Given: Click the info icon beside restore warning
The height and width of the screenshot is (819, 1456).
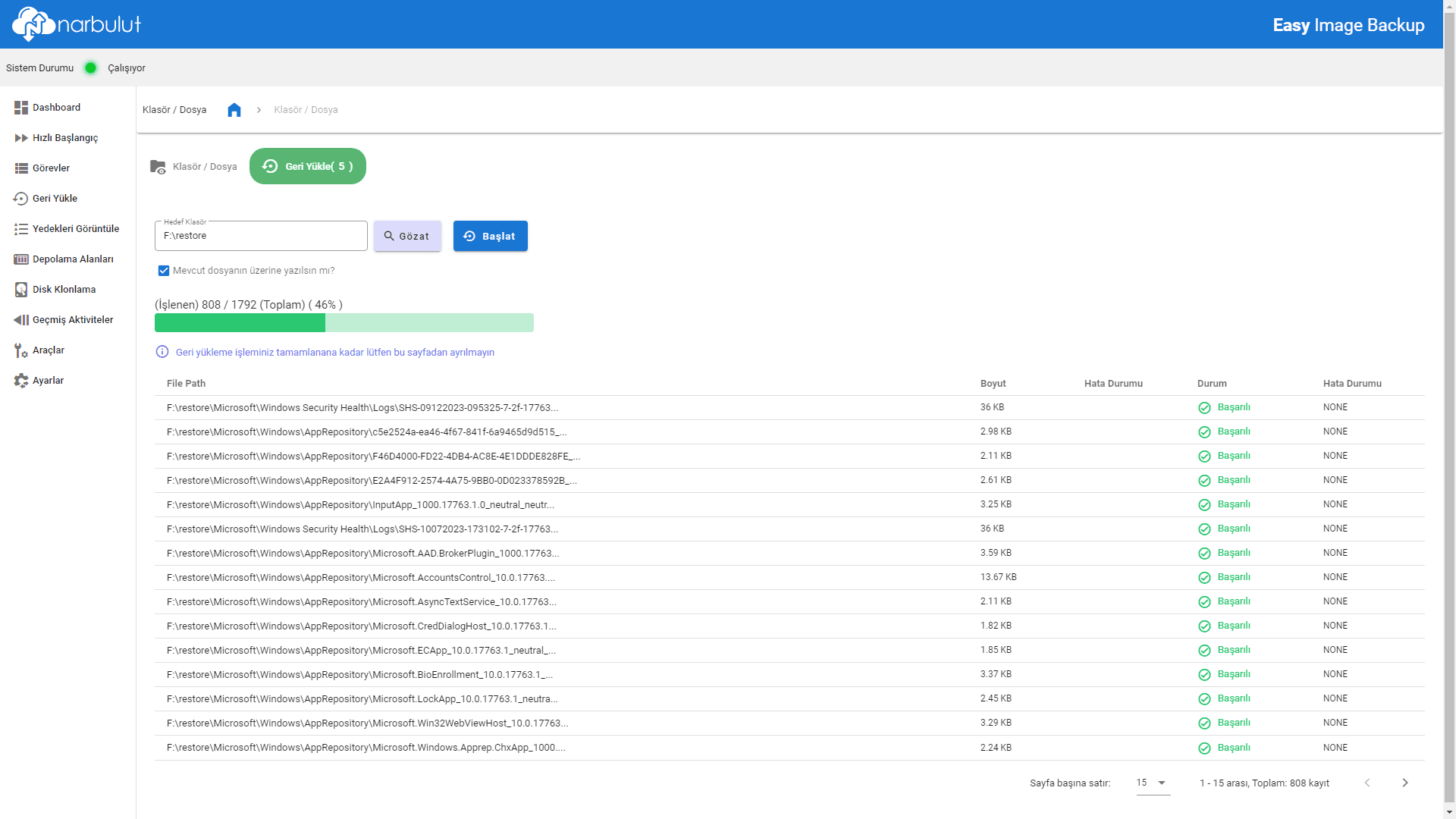Looking at the screenshot, I should click(162, 352).
